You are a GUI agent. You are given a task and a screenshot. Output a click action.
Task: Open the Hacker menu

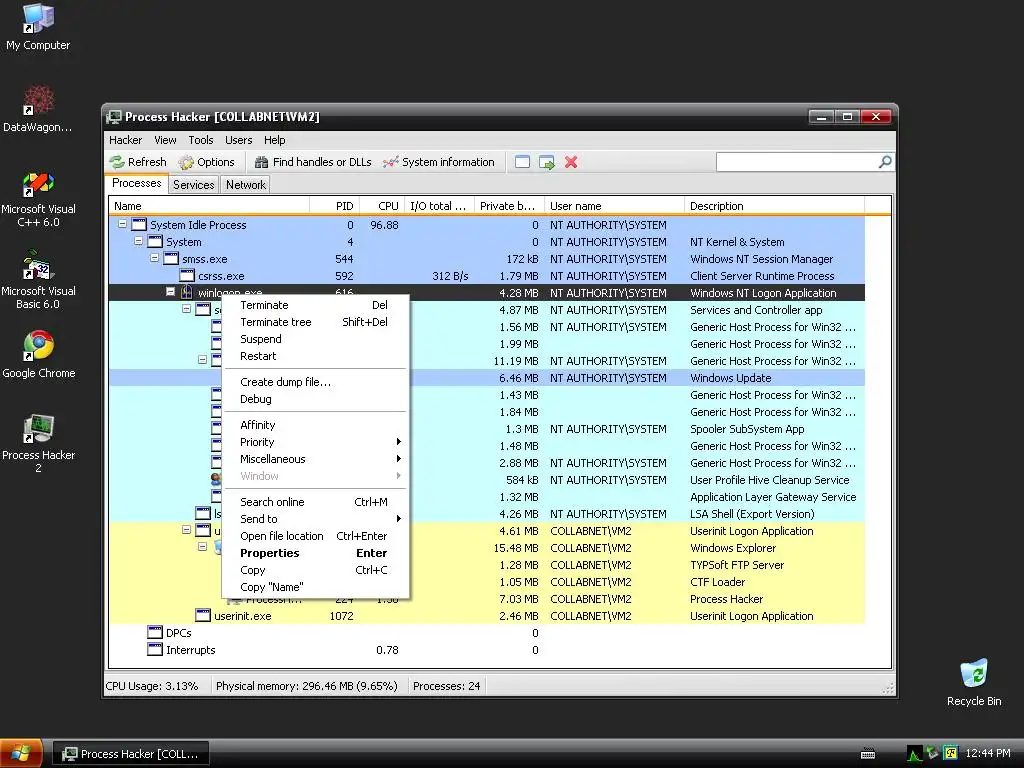pos(125,140)
